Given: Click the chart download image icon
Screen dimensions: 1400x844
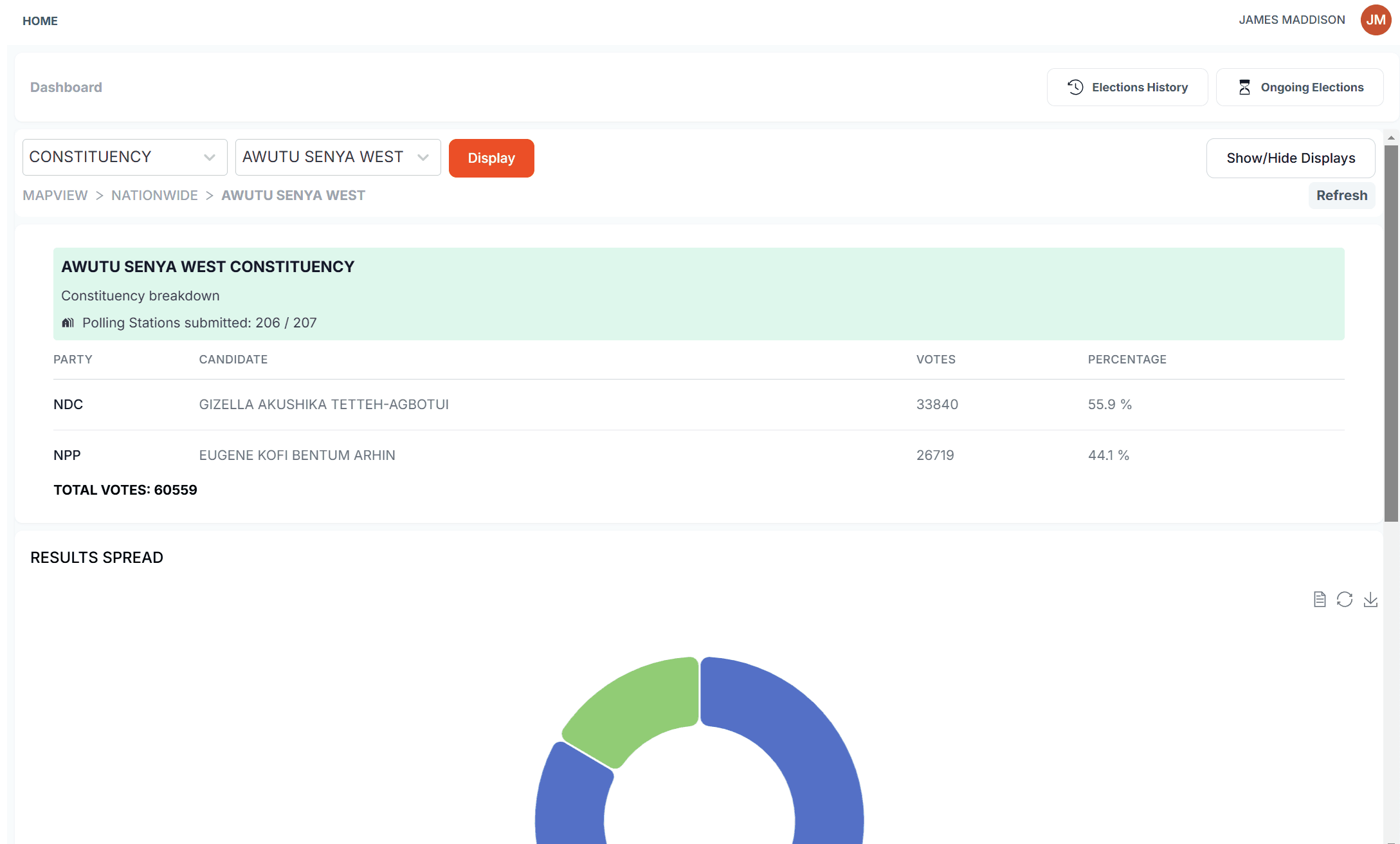Looking at the screenshot, I should 1370,600.
